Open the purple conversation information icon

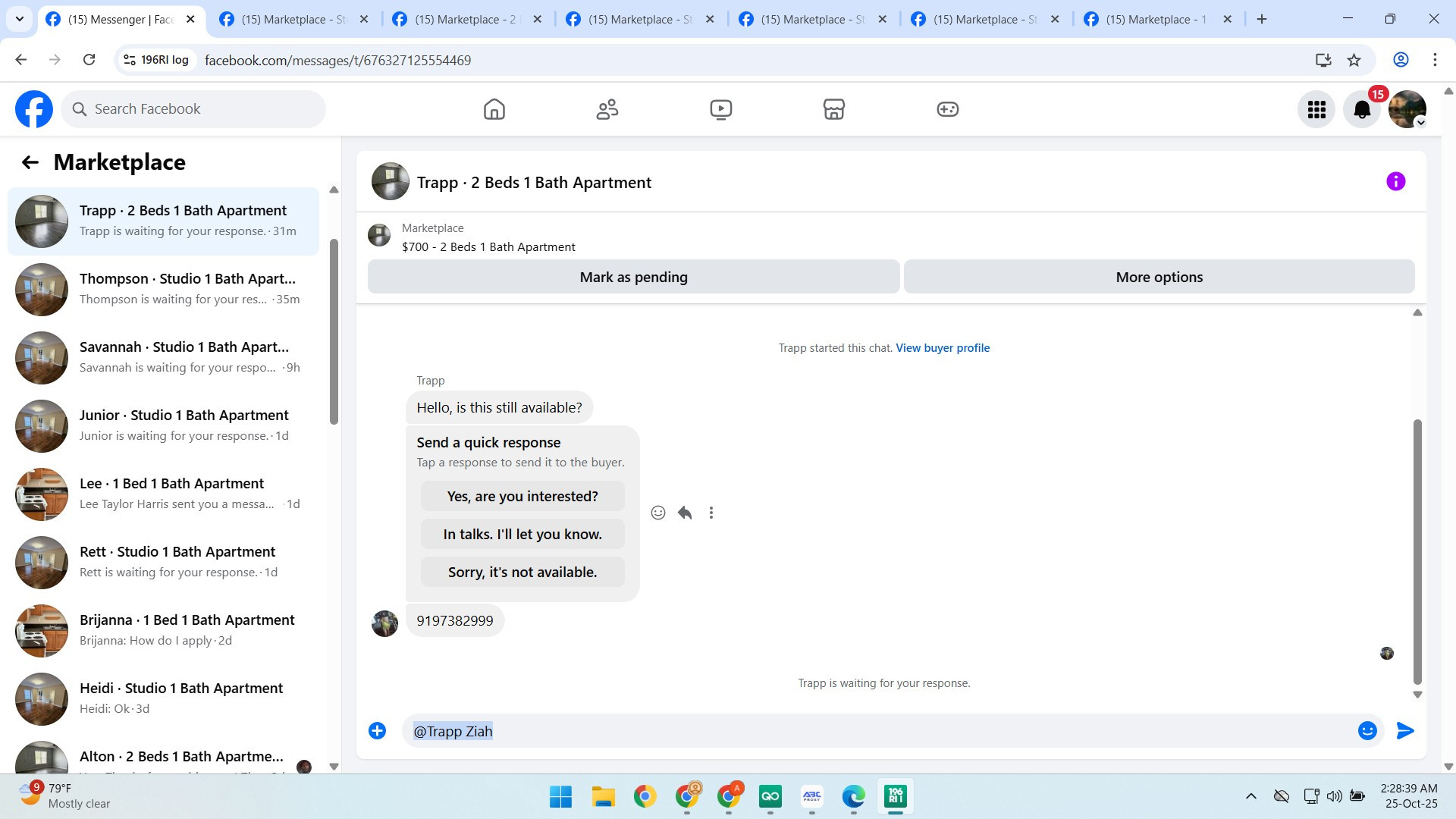pos(1396,181)
